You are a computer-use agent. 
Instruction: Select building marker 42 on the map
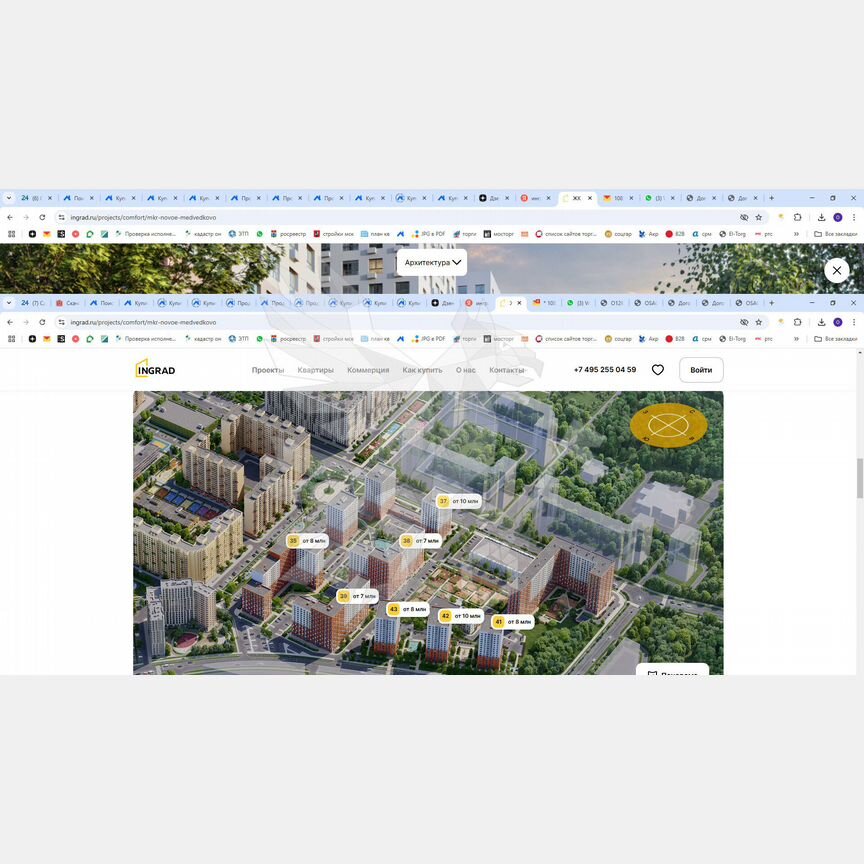tap(446, 616)
